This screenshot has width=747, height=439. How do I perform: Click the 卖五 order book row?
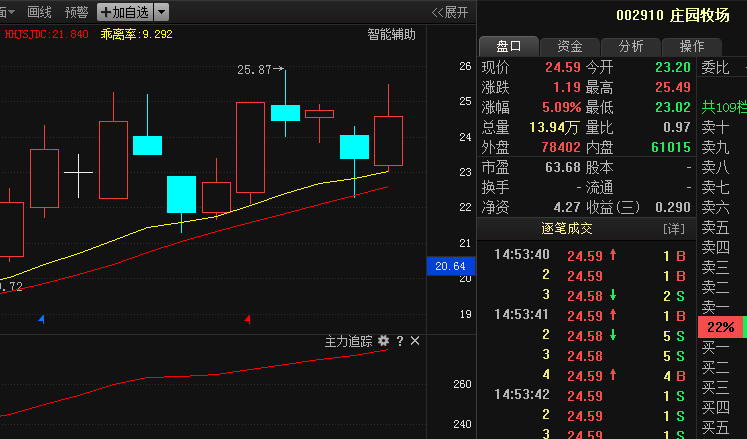[x=722, y=227]
